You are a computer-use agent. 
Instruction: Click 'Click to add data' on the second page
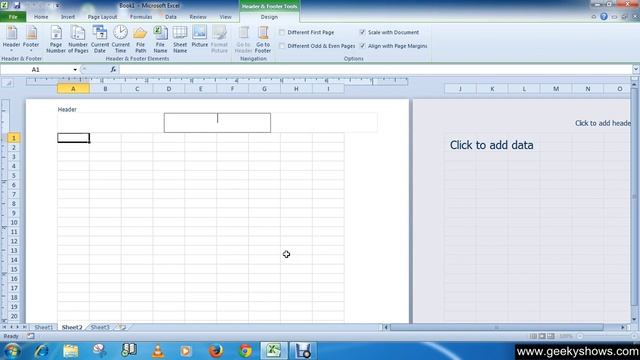[x=491, y=145]
